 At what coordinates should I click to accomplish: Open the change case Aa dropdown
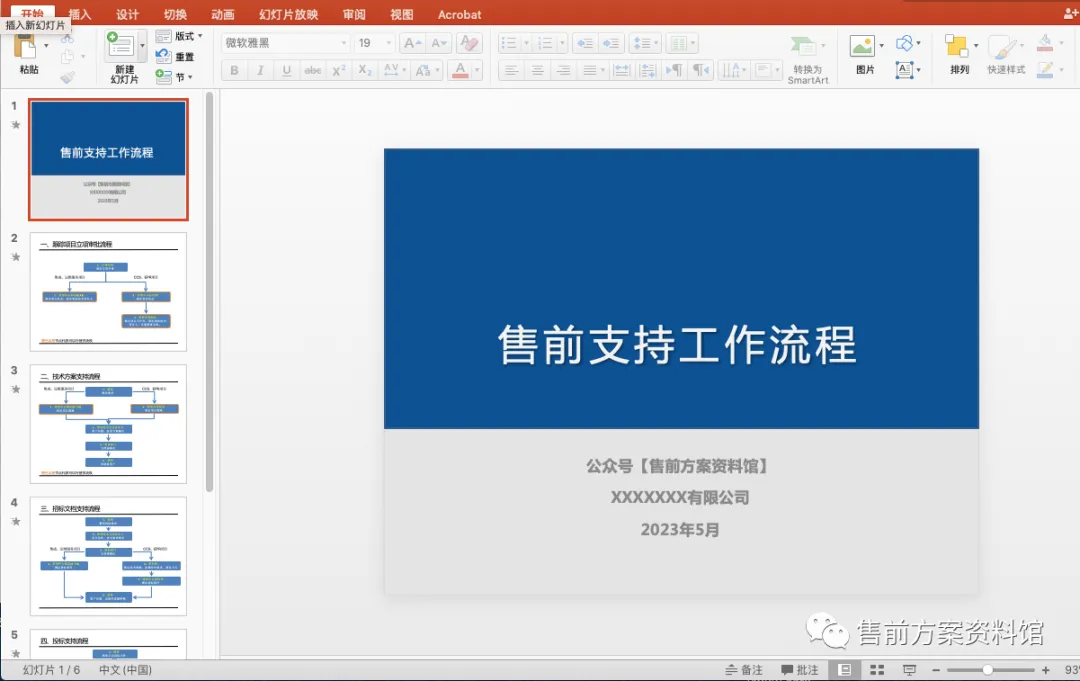(x=426, y=70)
